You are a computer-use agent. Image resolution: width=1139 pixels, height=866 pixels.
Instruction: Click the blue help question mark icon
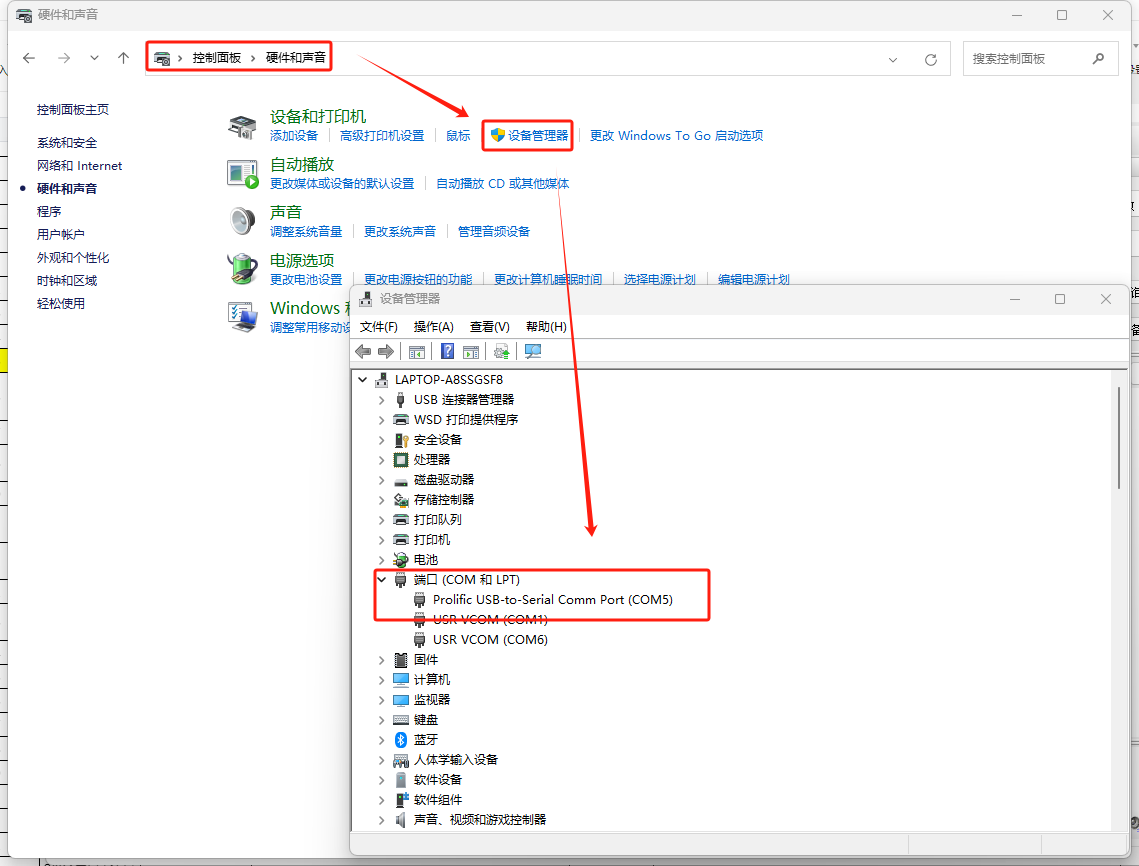click(x=447, y=352)
